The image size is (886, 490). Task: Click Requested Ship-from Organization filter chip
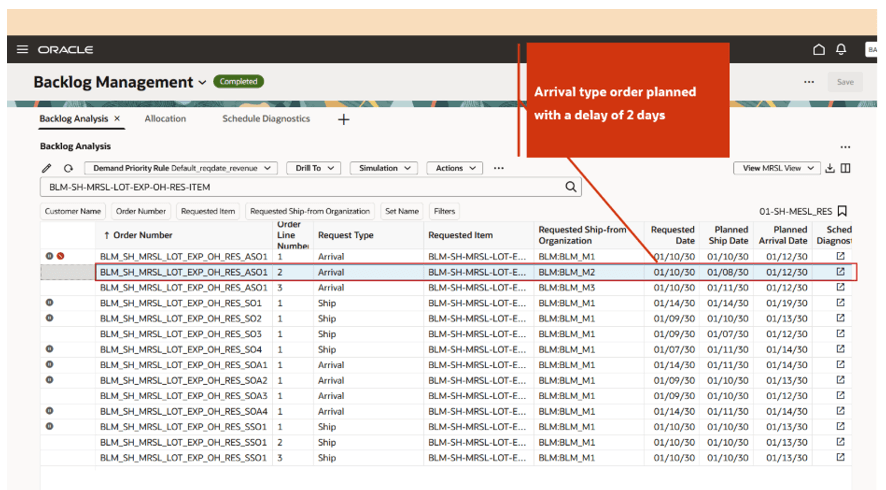point(310,211)
